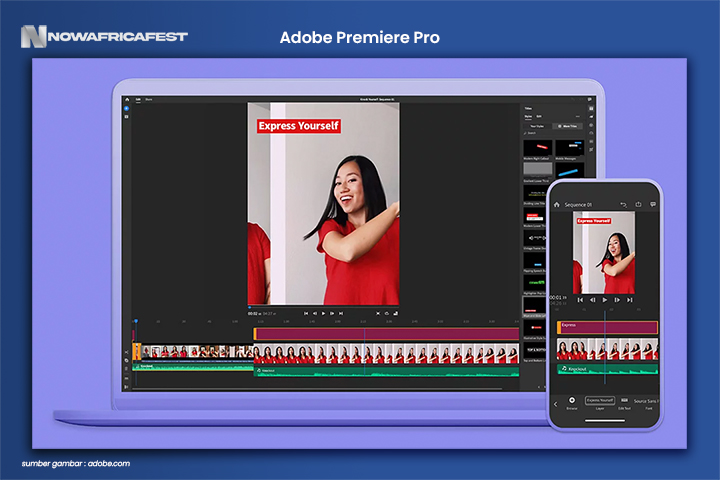The image size is (720, 480).
Task: Tap the Source Sans Font selector on phone
Action: tap(647, 403)
